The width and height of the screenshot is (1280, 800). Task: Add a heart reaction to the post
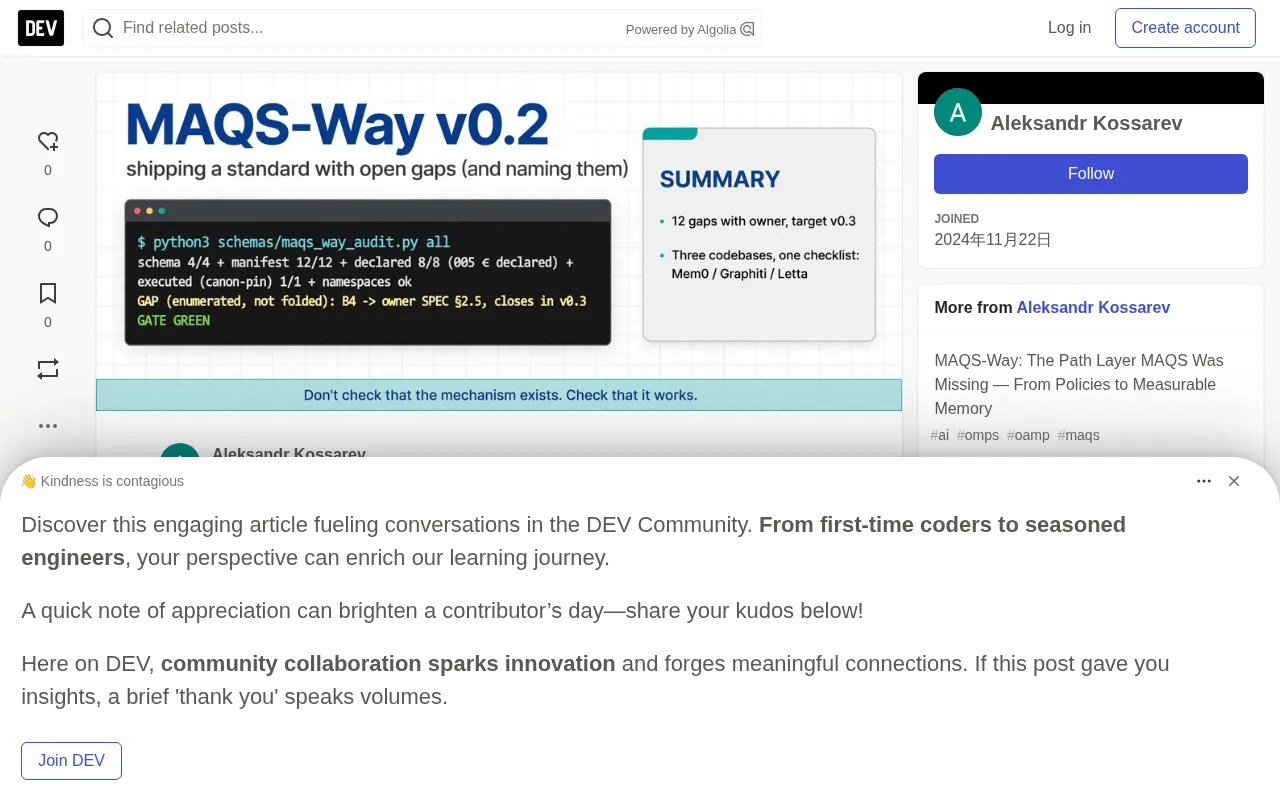click(48, 141)
